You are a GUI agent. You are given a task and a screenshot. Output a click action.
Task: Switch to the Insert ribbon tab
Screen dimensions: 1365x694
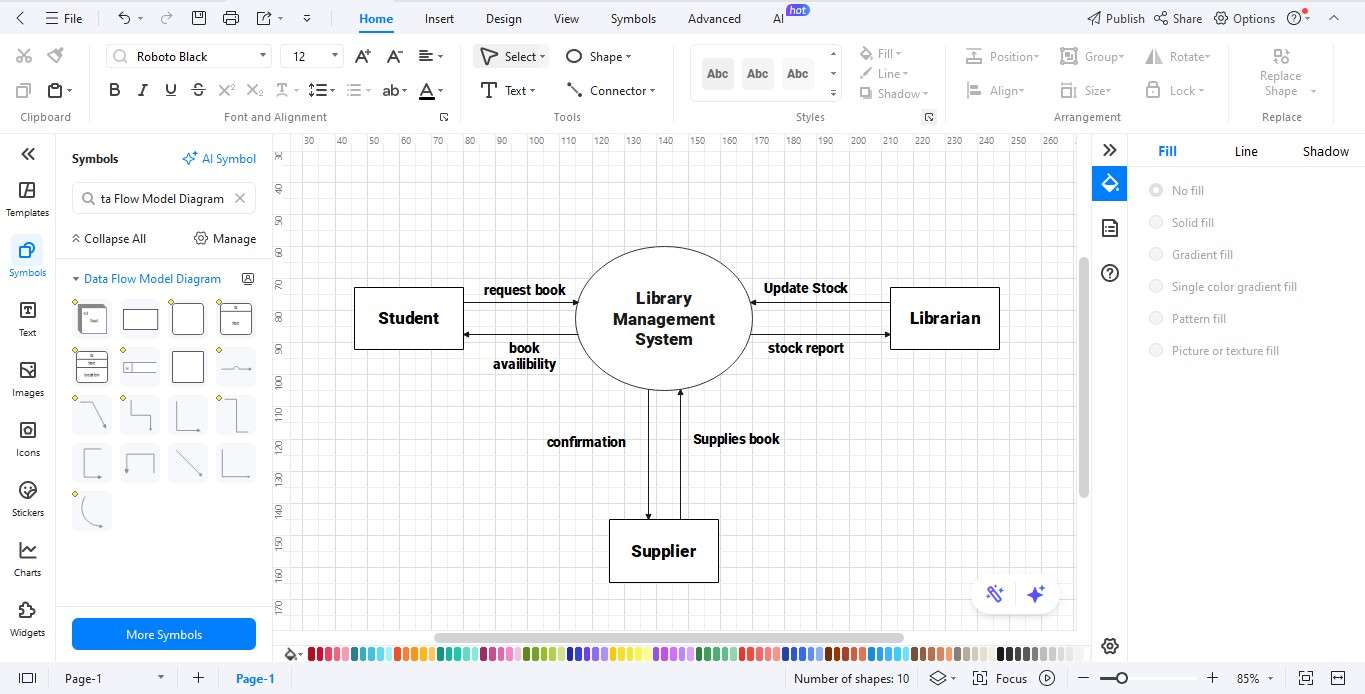[439, 18]
